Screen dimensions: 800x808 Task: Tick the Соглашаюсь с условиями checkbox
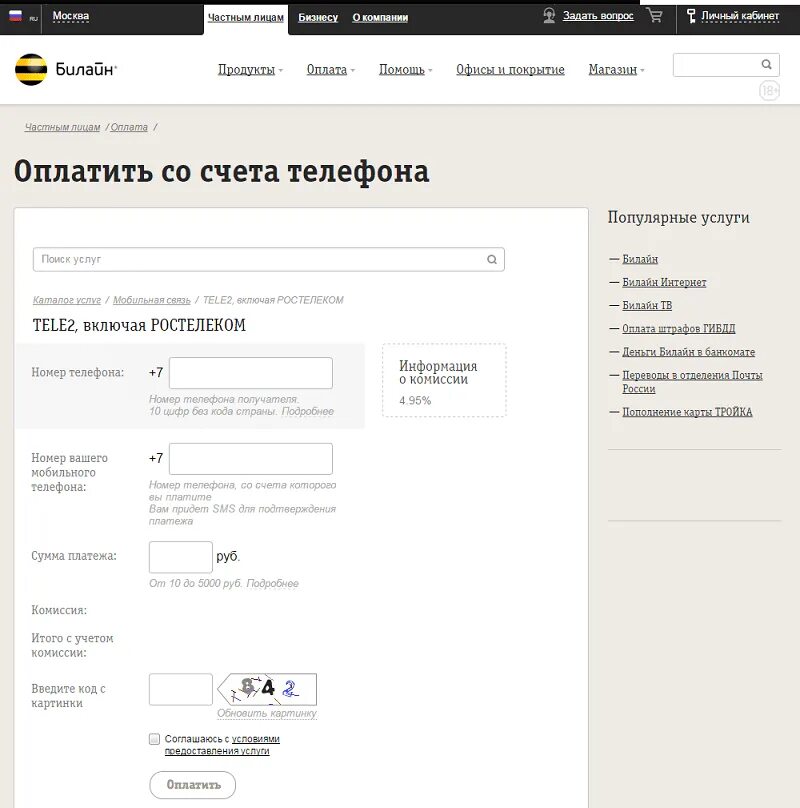[154, 739]
